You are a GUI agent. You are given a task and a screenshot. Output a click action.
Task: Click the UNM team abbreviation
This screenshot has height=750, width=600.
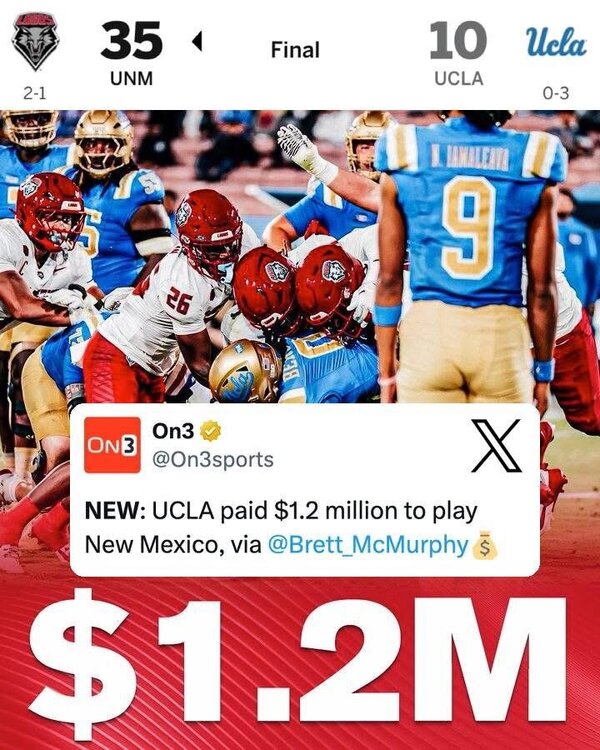point(132,78)
